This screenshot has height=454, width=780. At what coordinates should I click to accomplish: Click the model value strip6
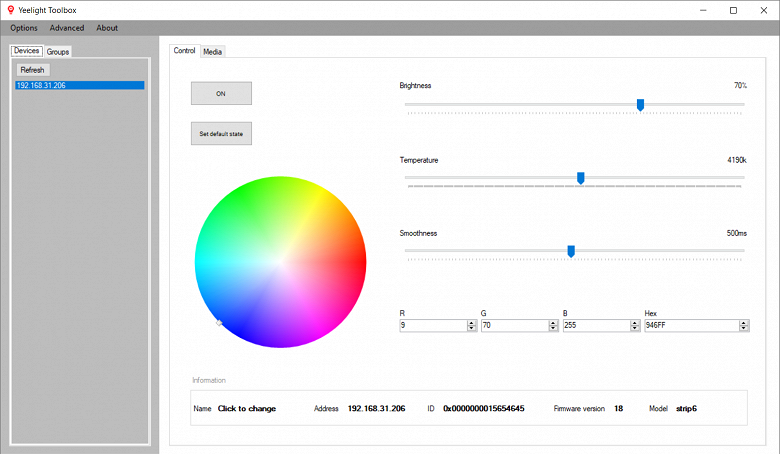tap(686, 408)
